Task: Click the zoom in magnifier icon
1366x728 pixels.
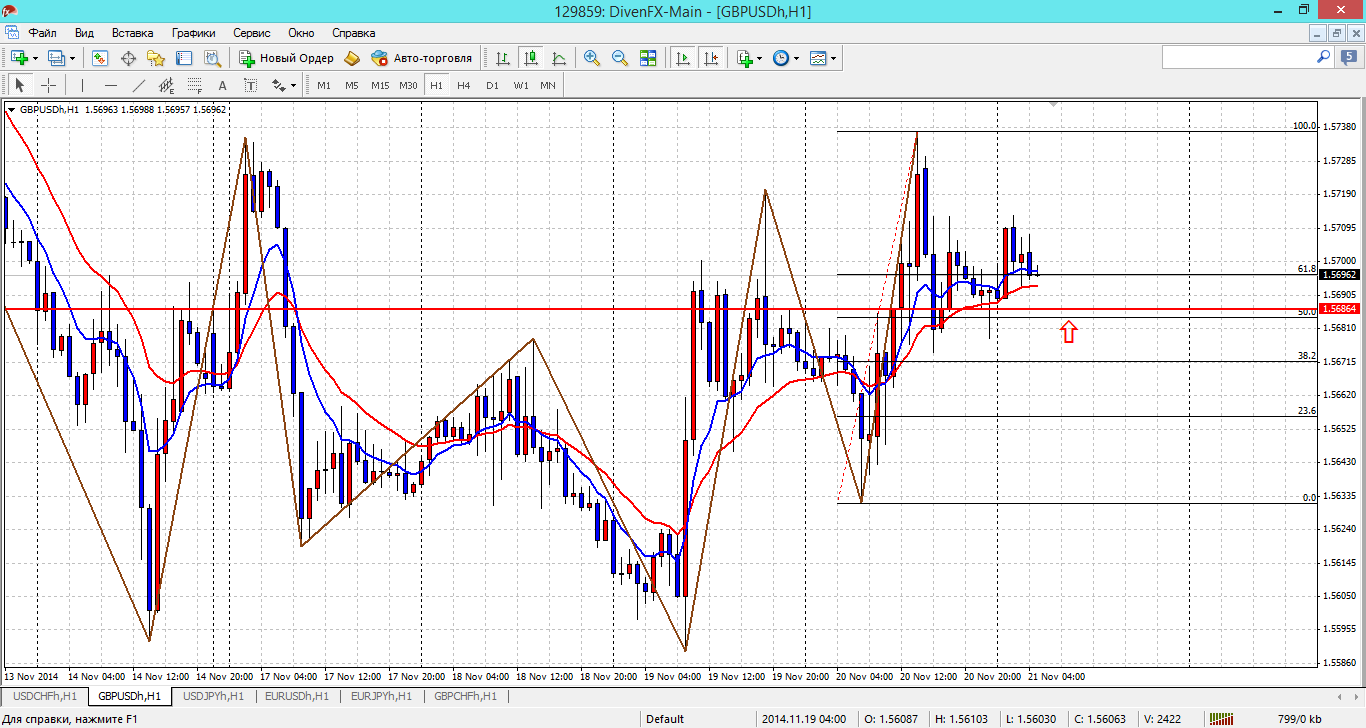Action: pyautogui.click(x=592, y=58)
